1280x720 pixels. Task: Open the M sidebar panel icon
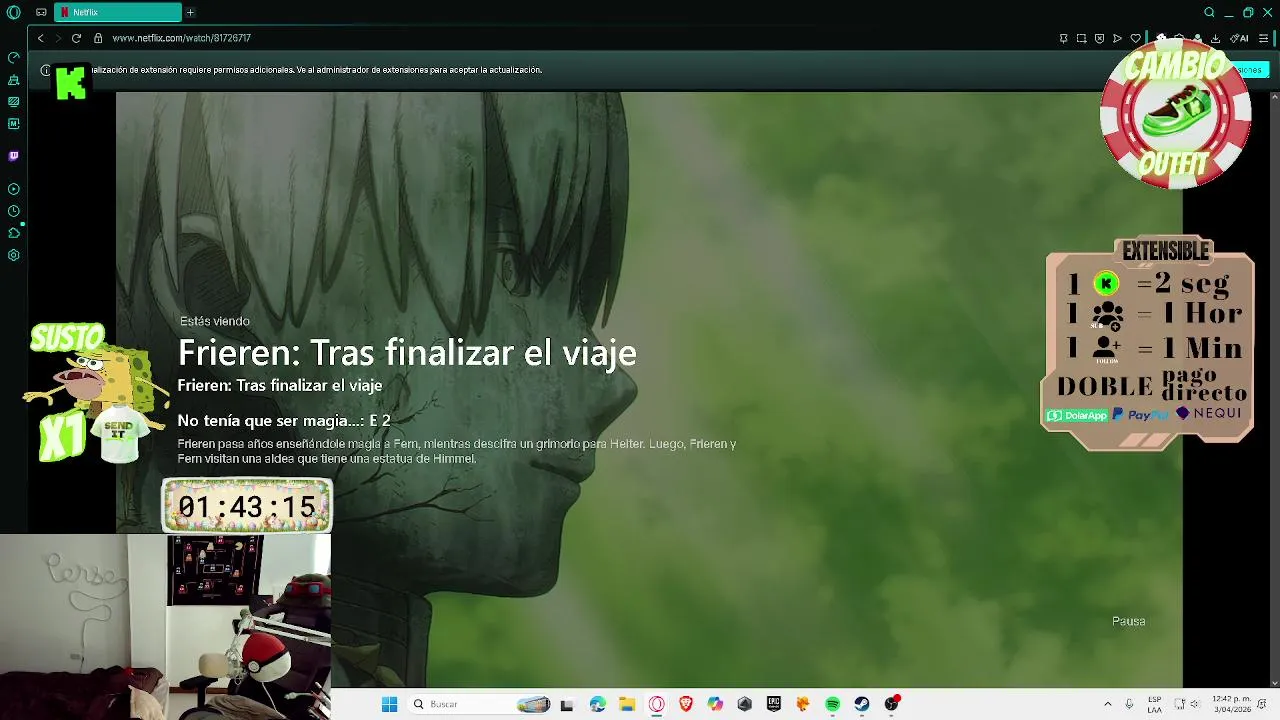[14, 124]
